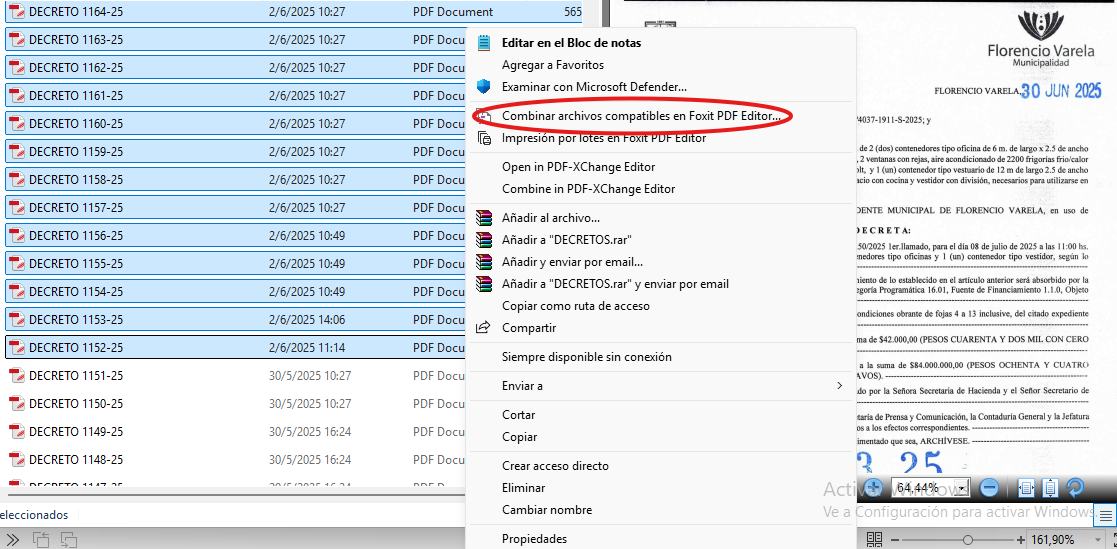The width and height of the screenshot is (1117, 549).
Task: Select the file name DECRETO 1159-25
Action: pyautogui.click(x=76, y=152)
